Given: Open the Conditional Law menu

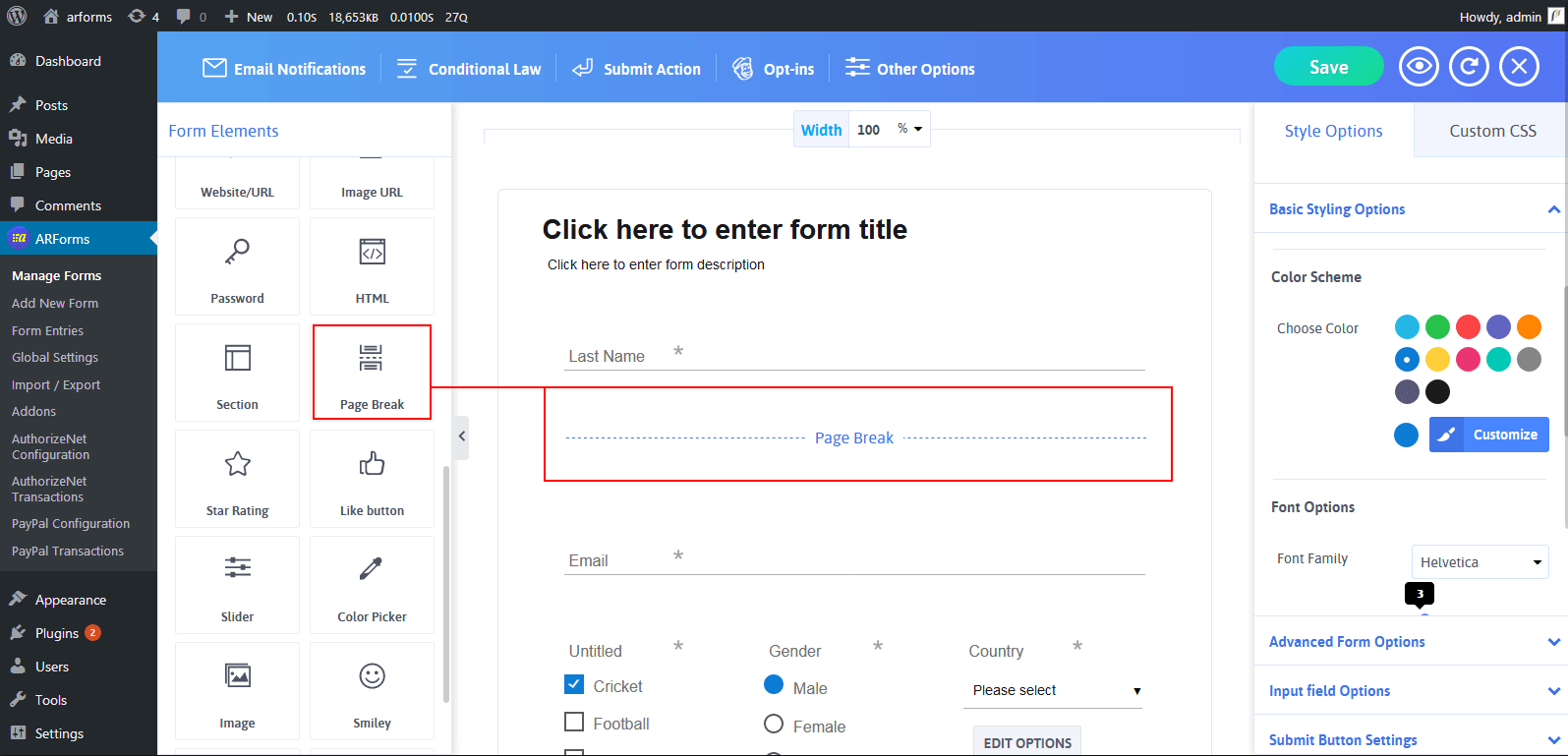Looking at the screenshot, I should point(469,69).
